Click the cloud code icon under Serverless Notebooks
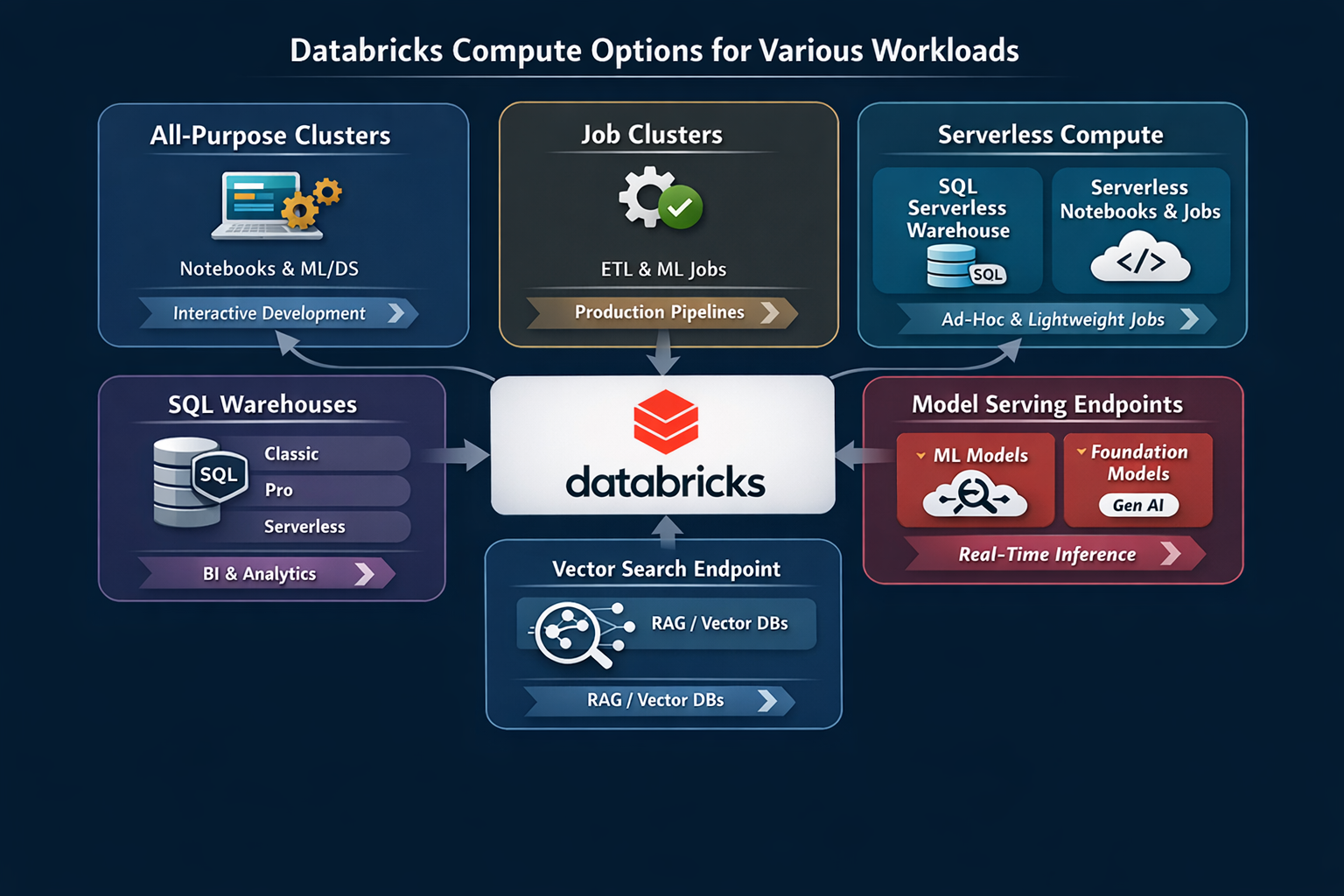The image size is (1344, 896). [1140, 256]
